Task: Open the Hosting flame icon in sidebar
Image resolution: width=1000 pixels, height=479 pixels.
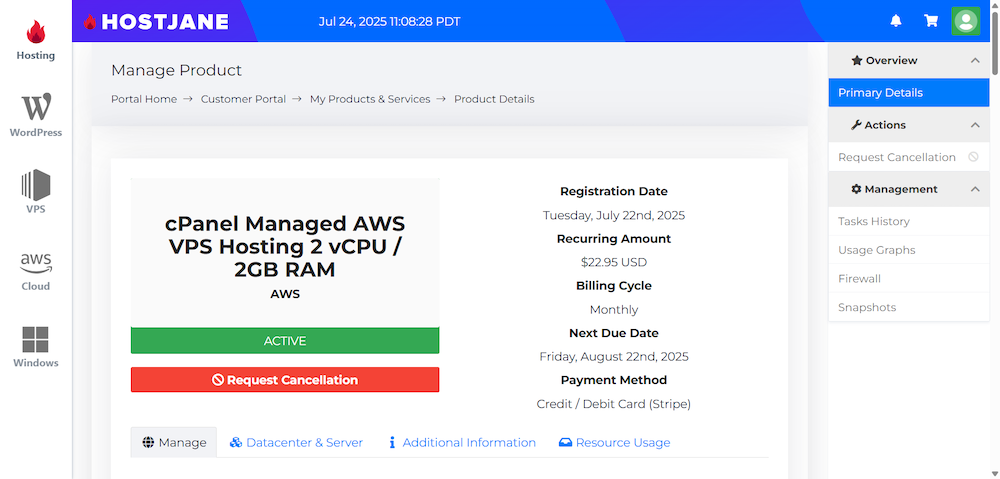Action: (x=36, y=33)
